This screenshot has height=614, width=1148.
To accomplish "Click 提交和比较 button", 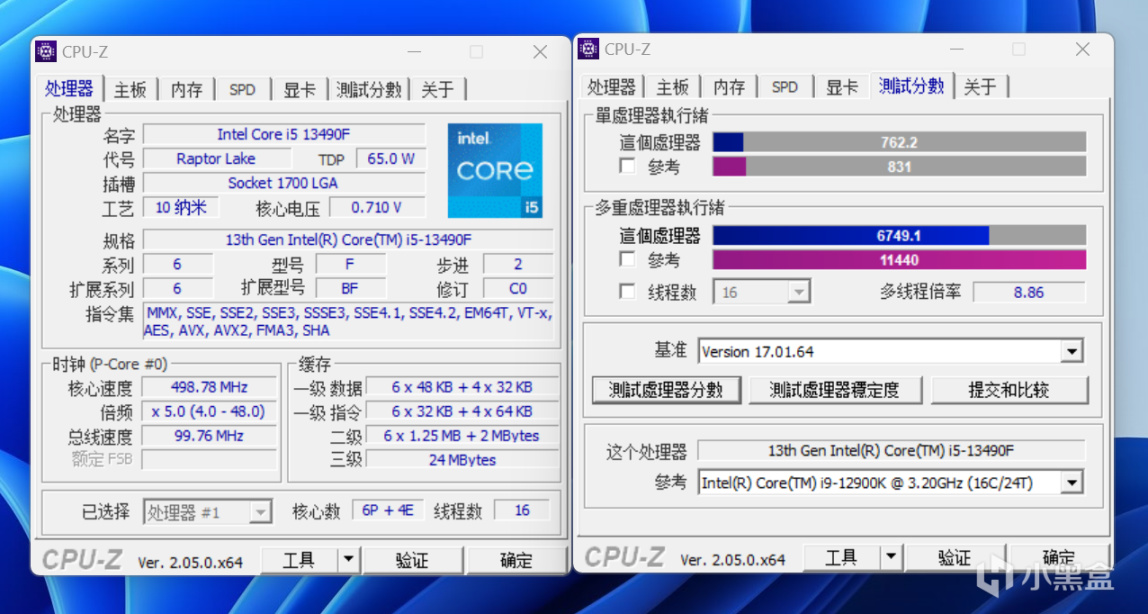I will [1009, 390].
